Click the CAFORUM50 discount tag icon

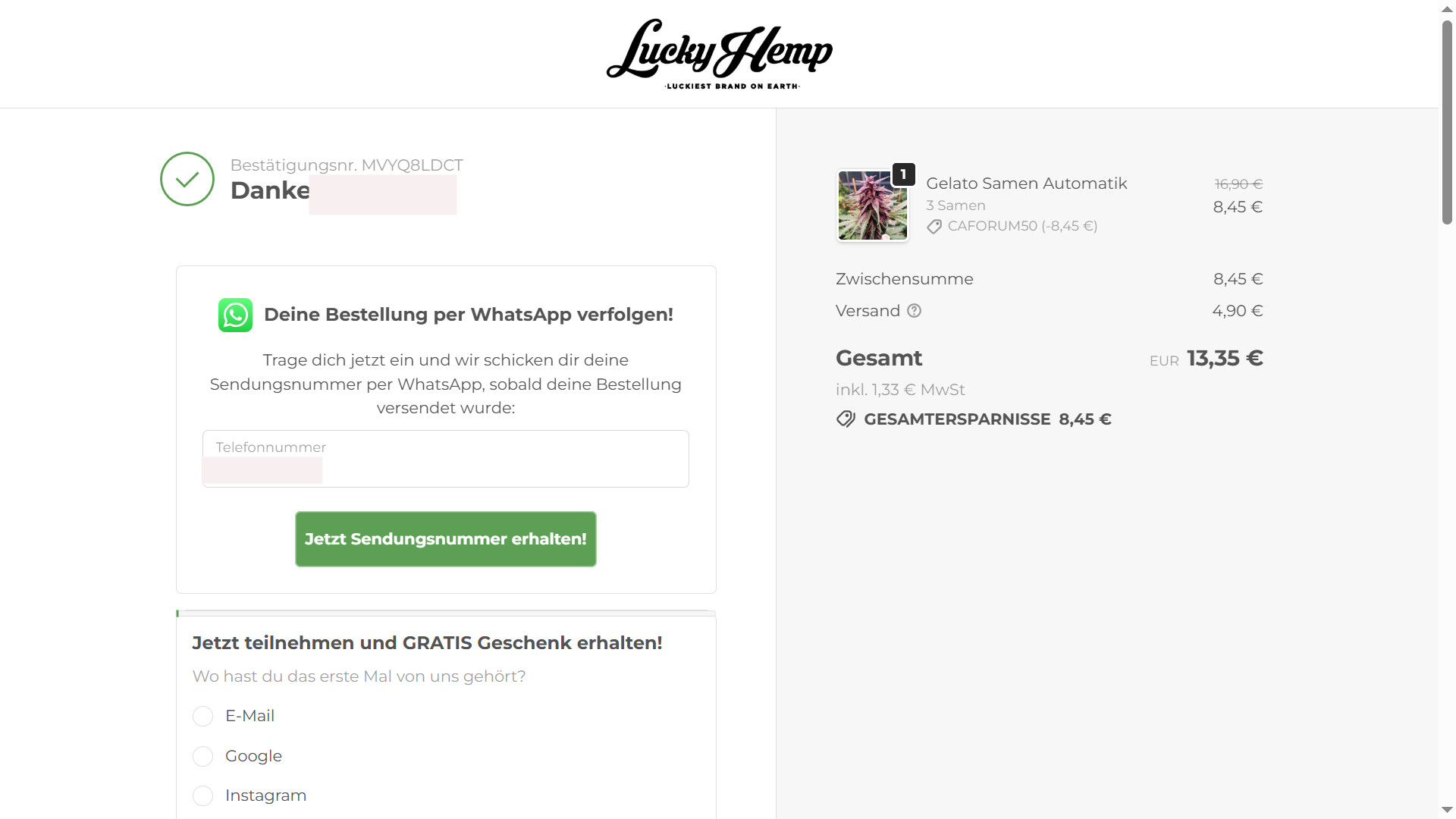934,227
